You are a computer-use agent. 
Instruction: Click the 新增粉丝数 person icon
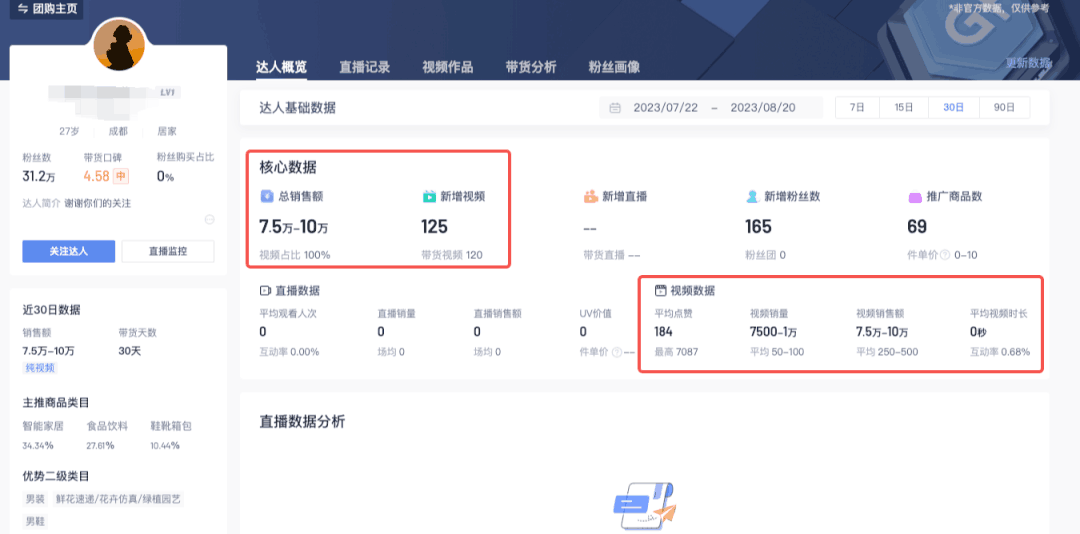[x=752, y=196]
